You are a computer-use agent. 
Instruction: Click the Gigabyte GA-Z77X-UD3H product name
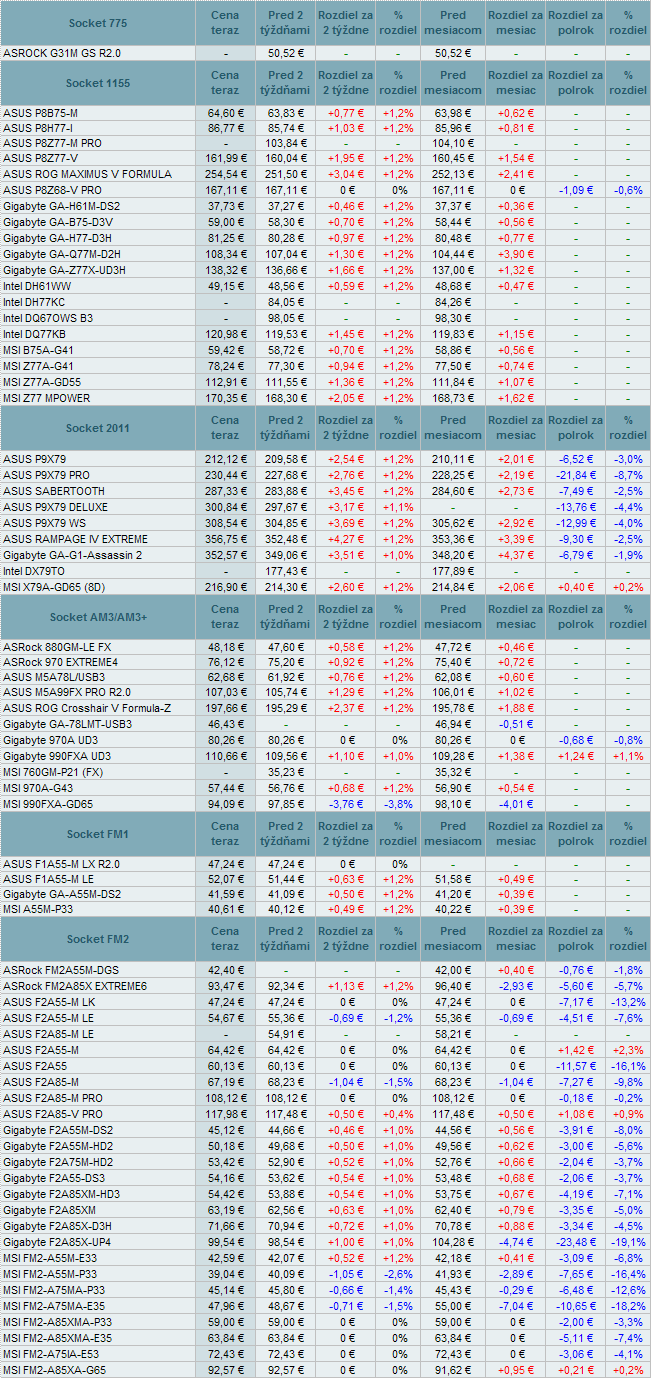[64, 270]
